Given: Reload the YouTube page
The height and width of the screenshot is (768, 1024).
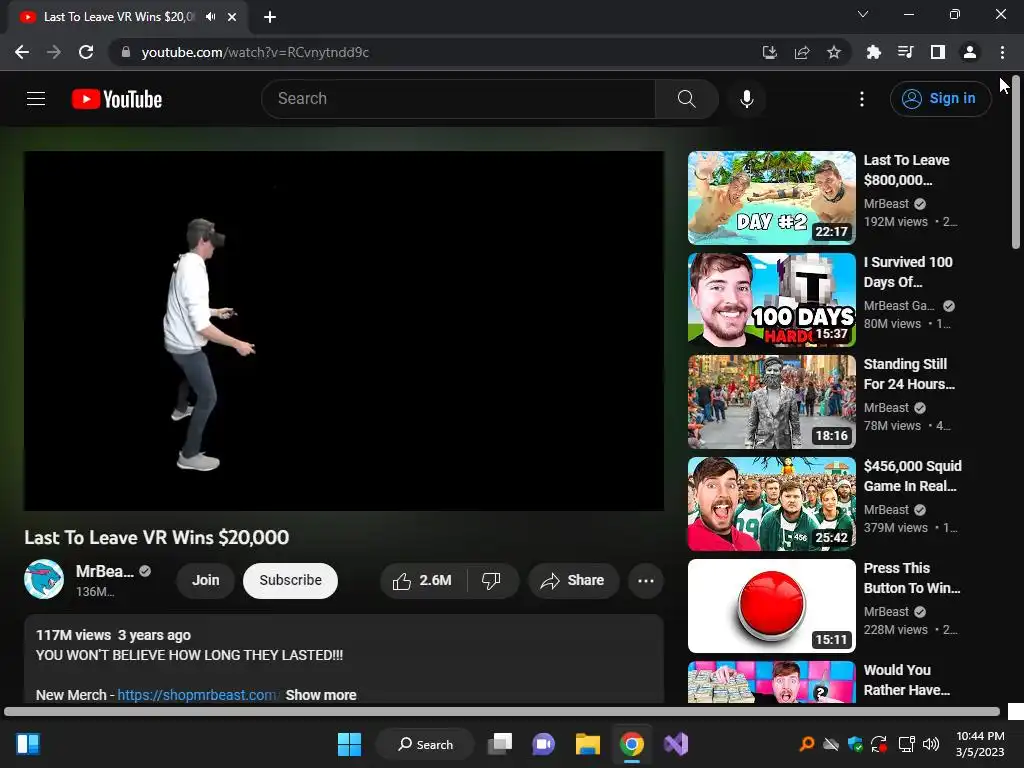Looking at the screenshot, I should [x=86, y=52].
